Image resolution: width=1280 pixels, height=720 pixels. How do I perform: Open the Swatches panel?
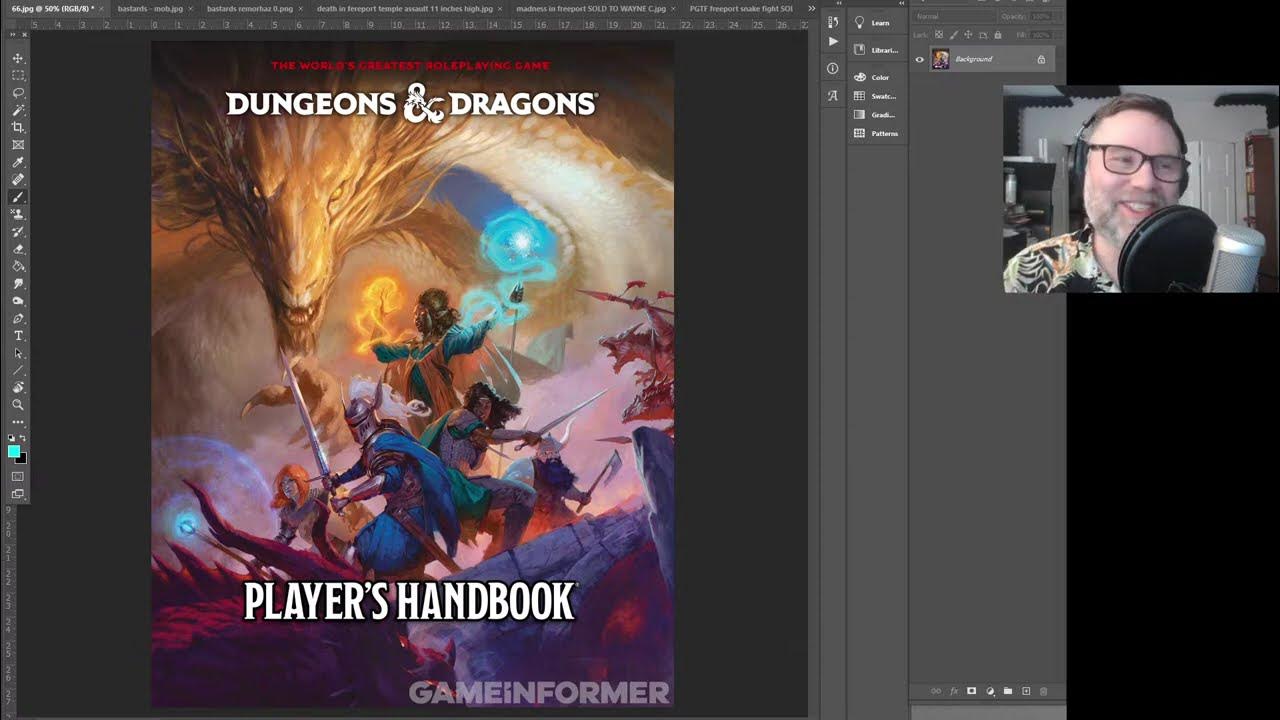point(877,96)
